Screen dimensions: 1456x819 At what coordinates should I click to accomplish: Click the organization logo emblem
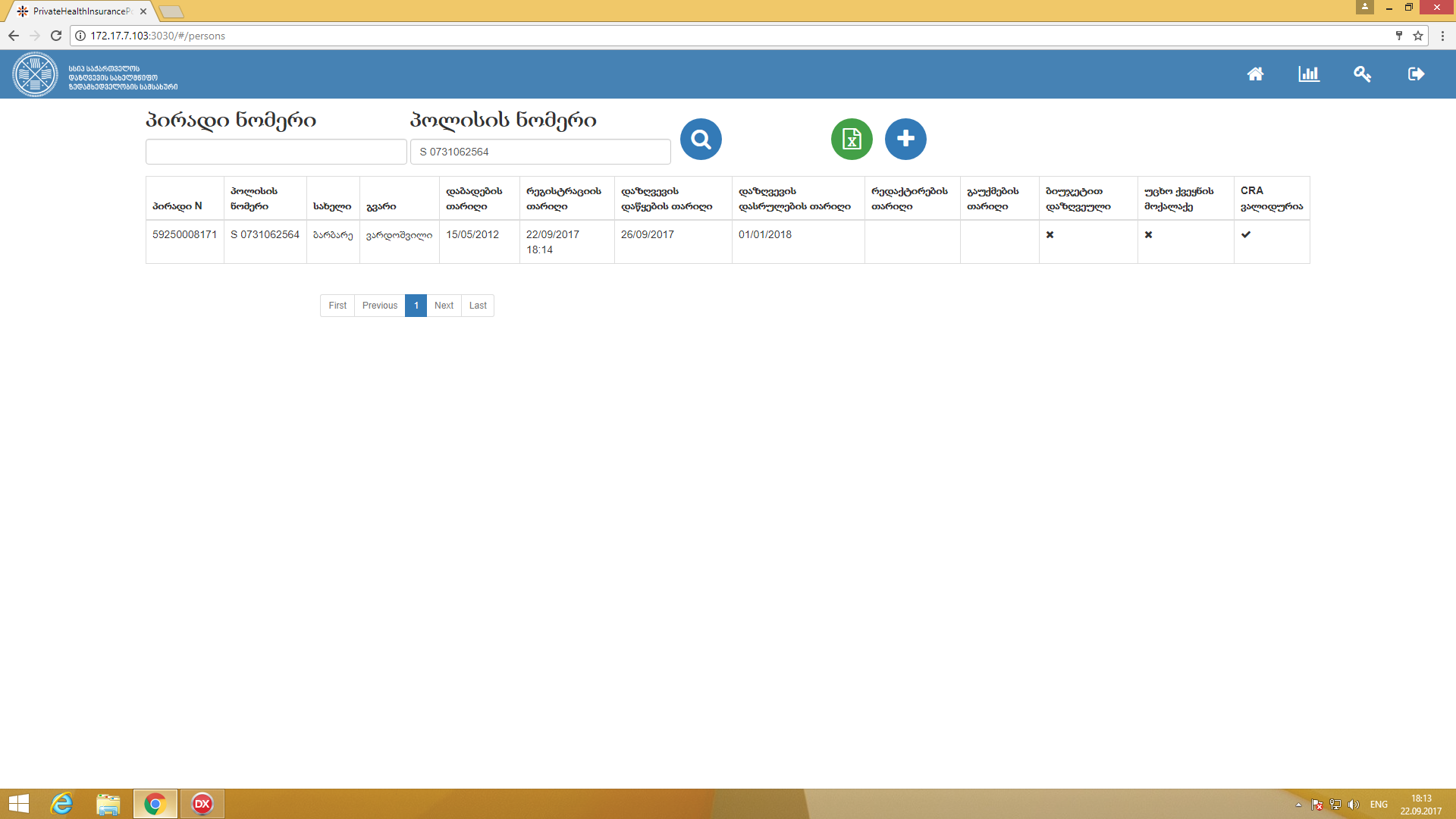[x=35, y=74]
